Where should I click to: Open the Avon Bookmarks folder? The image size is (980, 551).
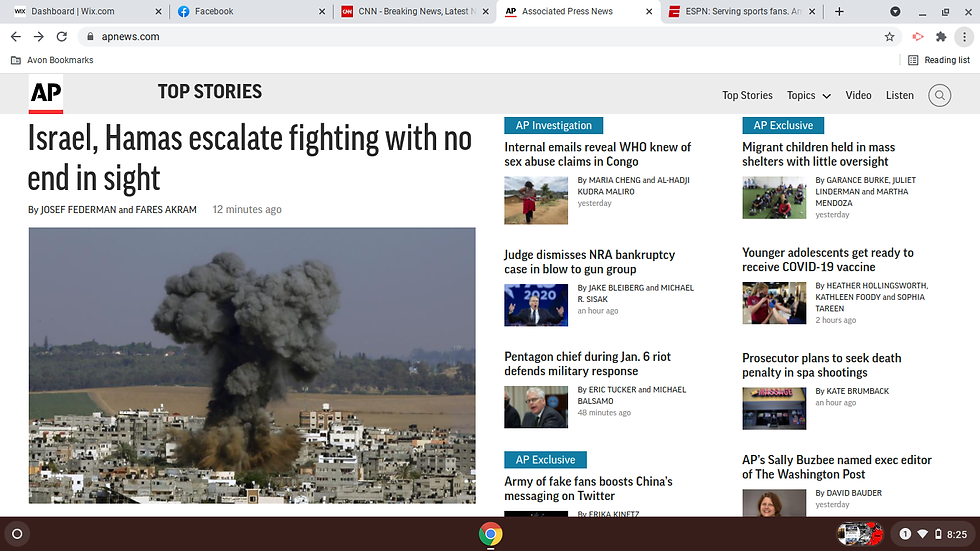click(x=52, y=60)
